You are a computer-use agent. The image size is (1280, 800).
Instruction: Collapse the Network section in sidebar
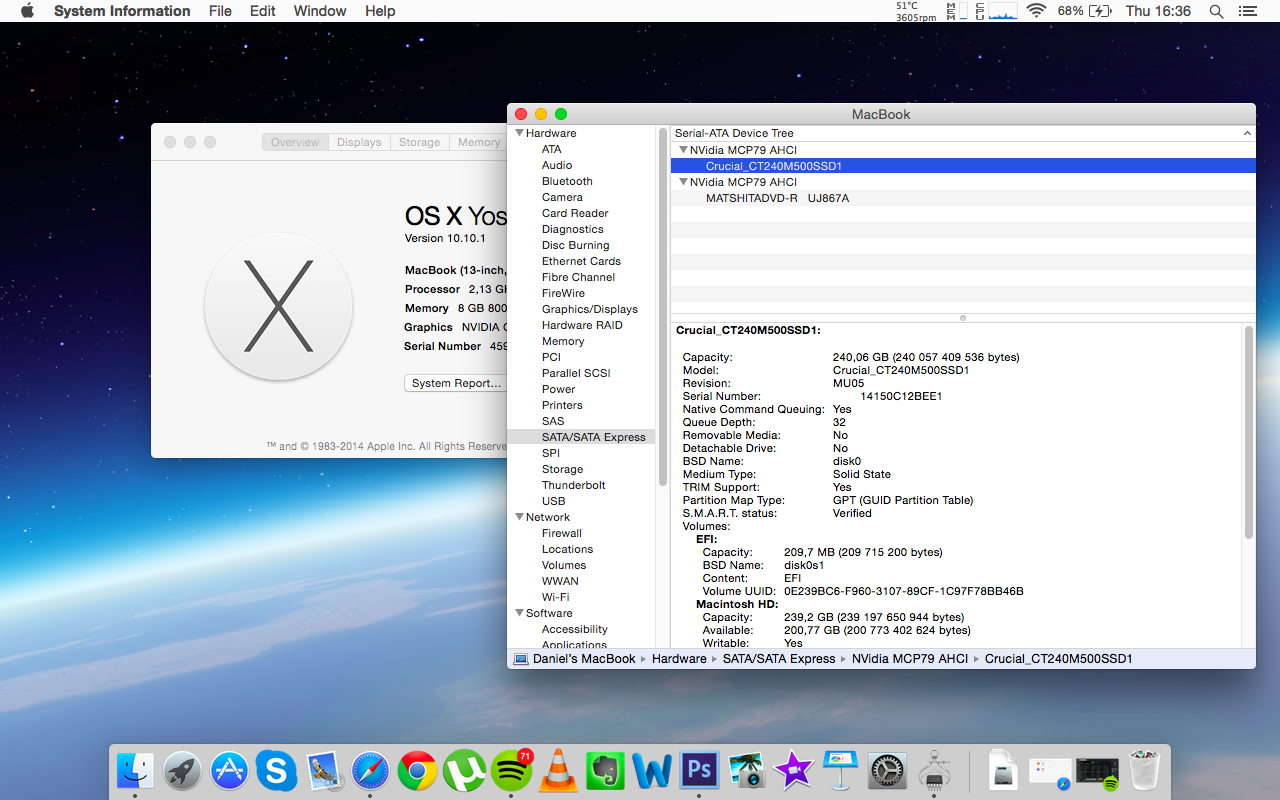(x=520, y=517)
